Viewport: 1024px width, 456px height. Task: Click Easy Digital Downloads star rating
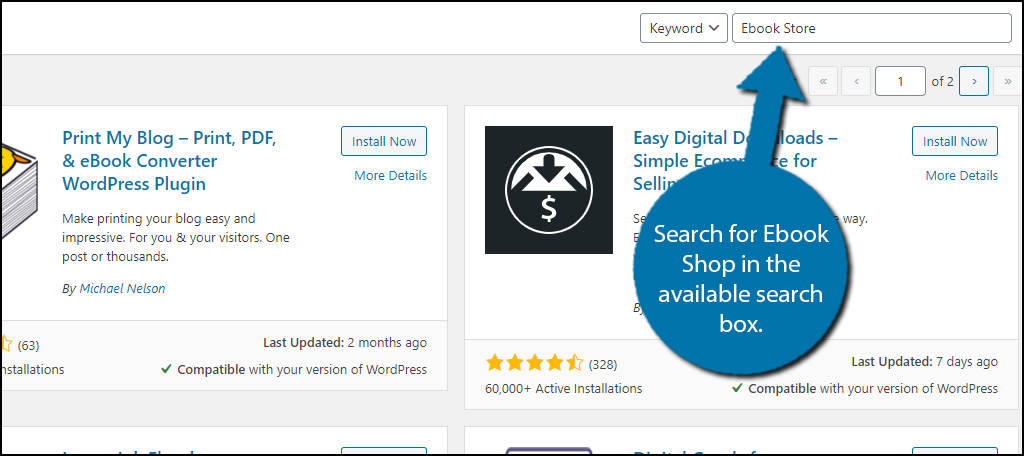[x=533, y=363]
